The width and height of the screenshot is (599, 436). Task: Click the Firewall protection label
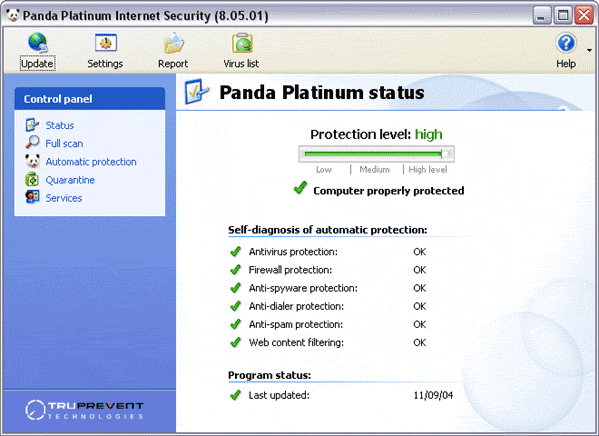point(290,270)
